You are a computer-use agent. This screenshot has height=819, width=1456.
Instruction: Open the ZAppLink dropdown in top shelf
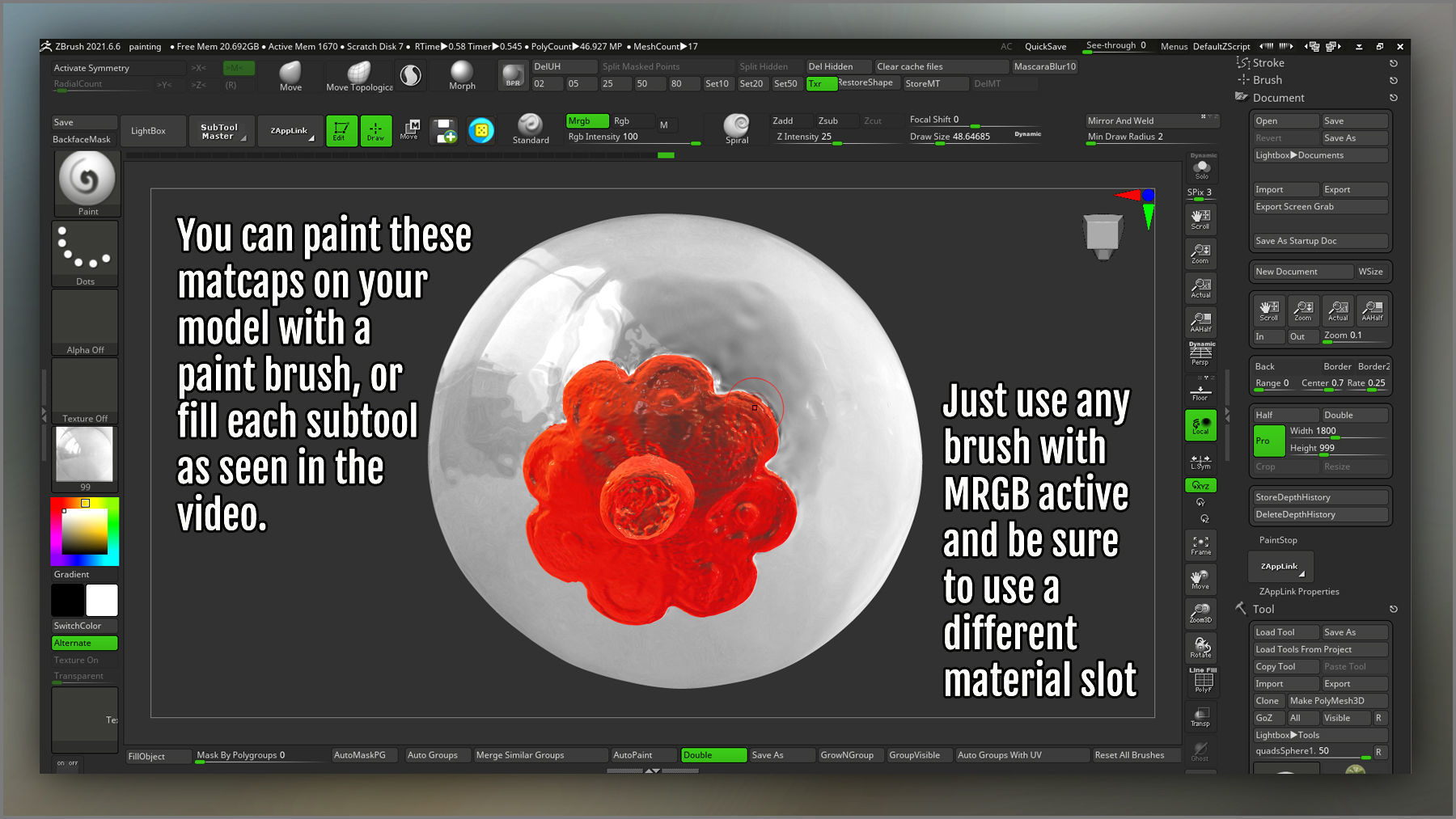pyautogui.click(x=290, y=131)
